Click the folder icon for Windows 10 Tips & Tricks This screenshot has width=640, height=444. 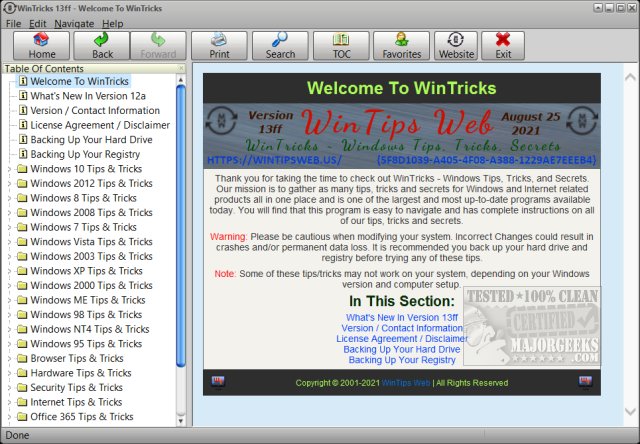(22, 169)
